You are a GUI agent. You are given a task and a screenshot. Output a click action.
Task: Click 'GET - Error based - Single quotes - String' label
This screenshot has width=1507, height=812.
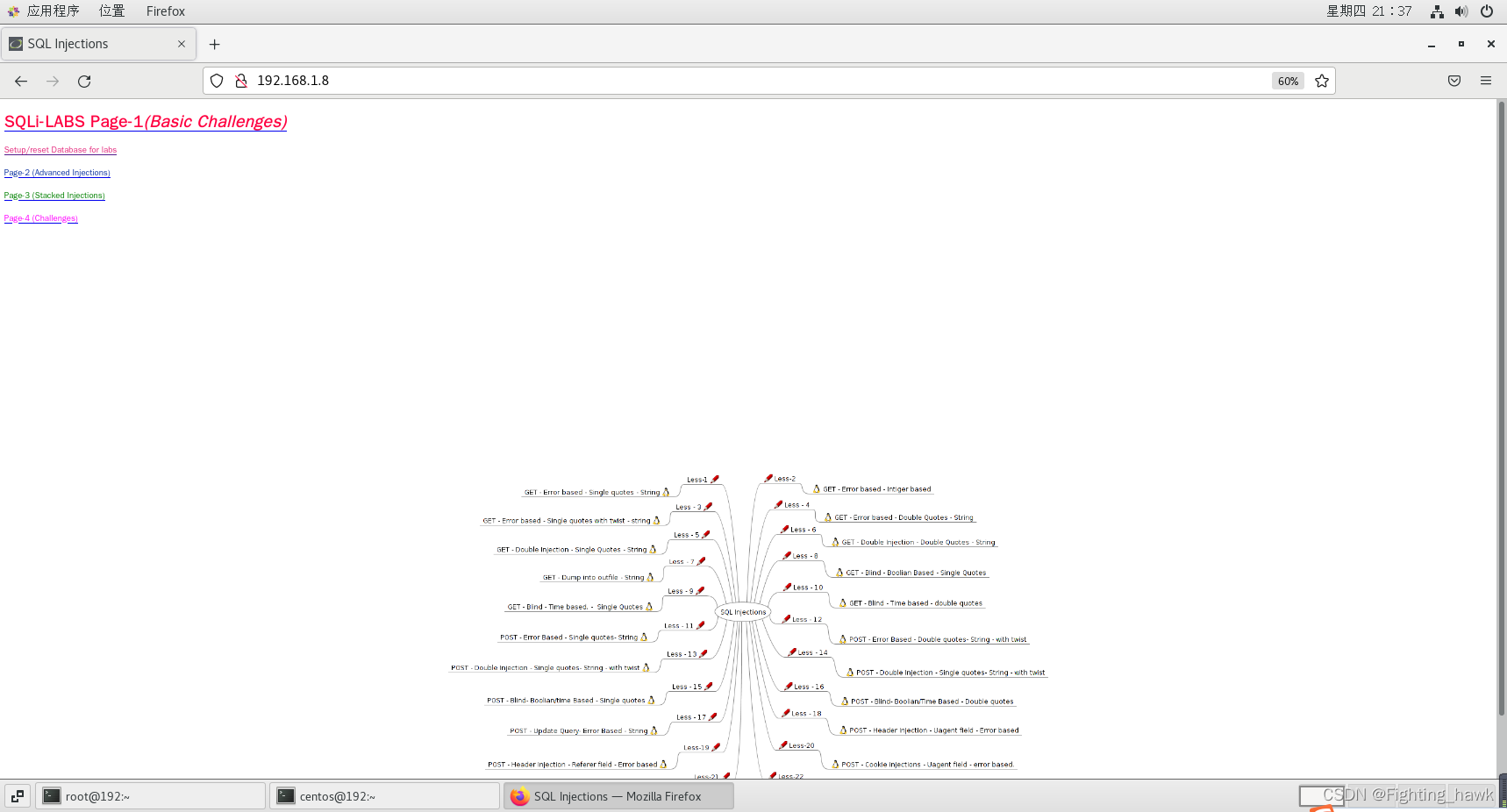[592, 493]
